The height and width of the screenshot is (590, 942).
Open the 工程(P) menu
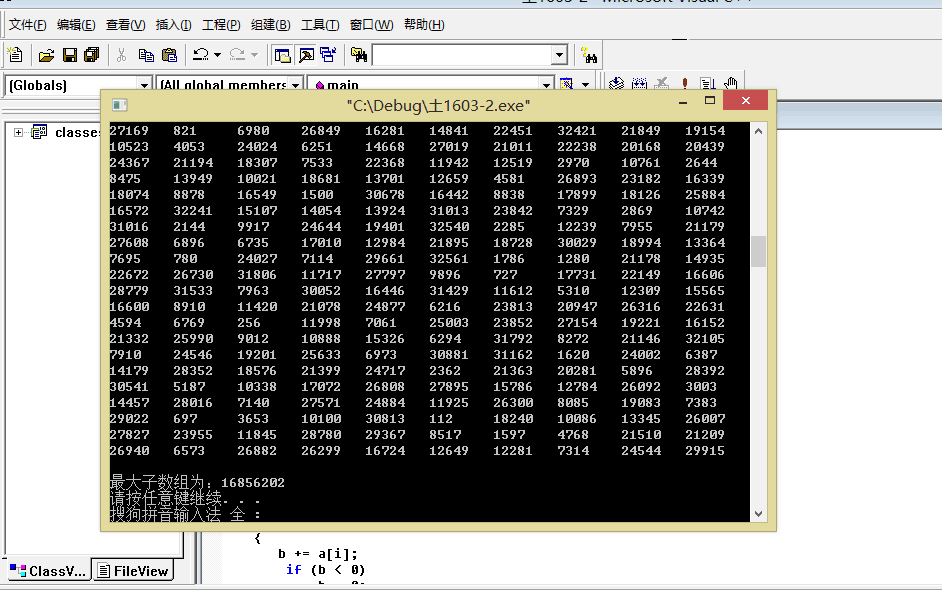(221, 25)
